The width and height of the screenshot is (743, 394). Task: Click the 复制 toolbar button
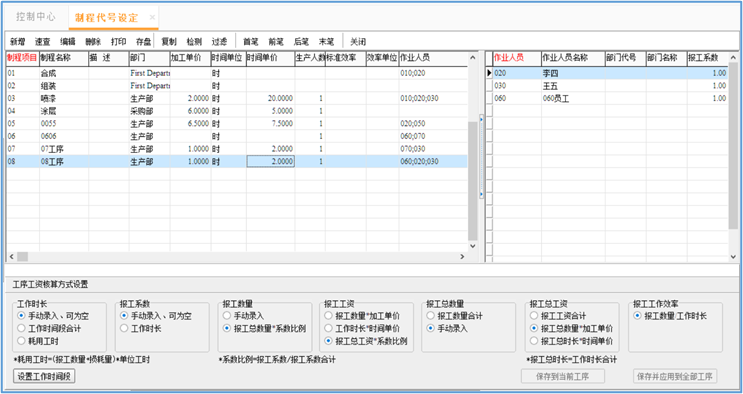169,42
